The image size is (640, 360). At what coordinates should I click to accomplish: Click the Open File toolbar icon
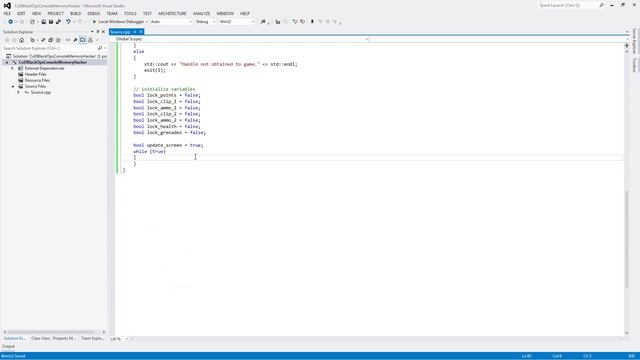44,22
